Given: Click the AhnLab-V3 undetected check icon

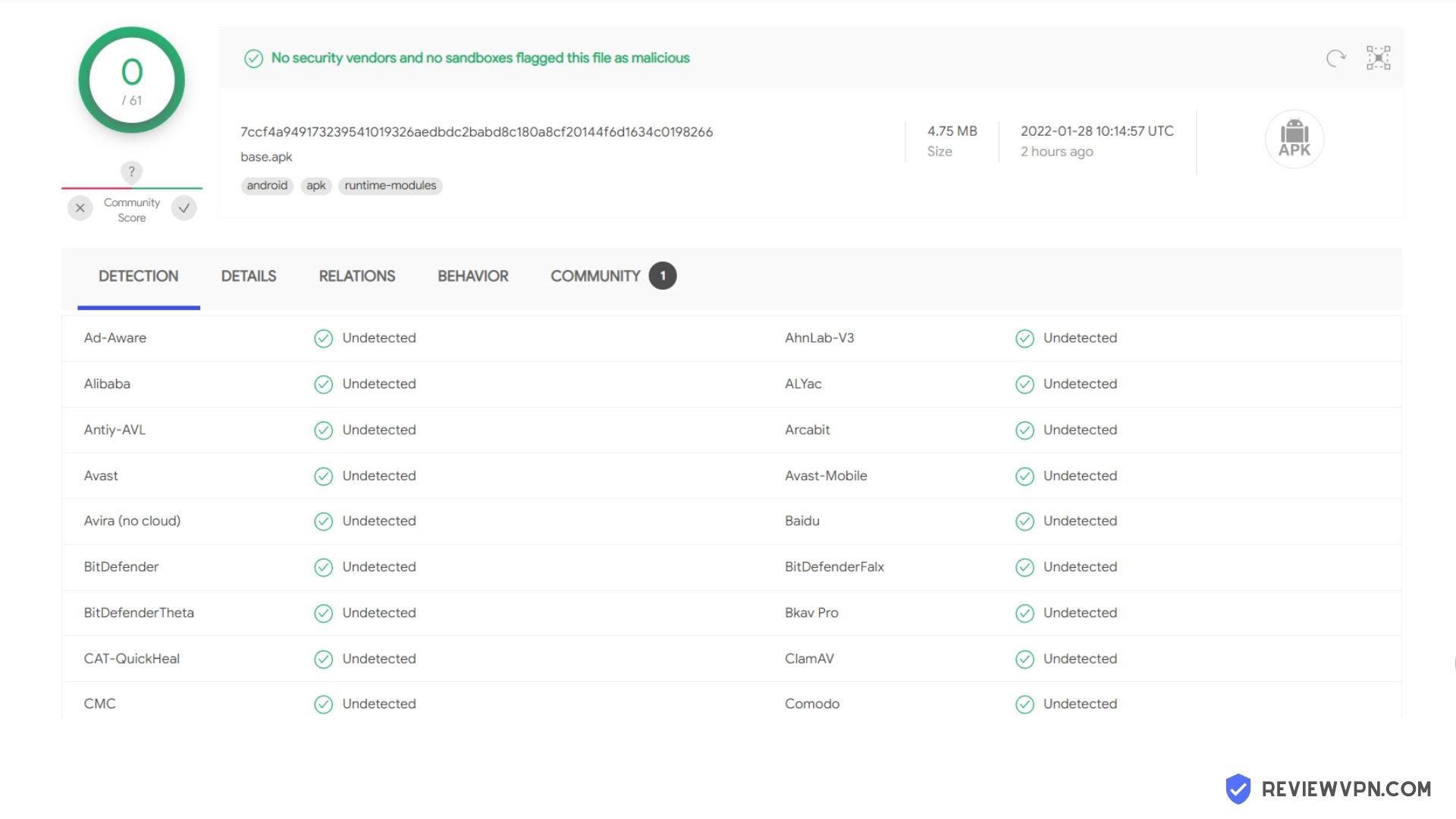Looking at the screenshot, I should pyautogui.click(x=1025, y=338).
